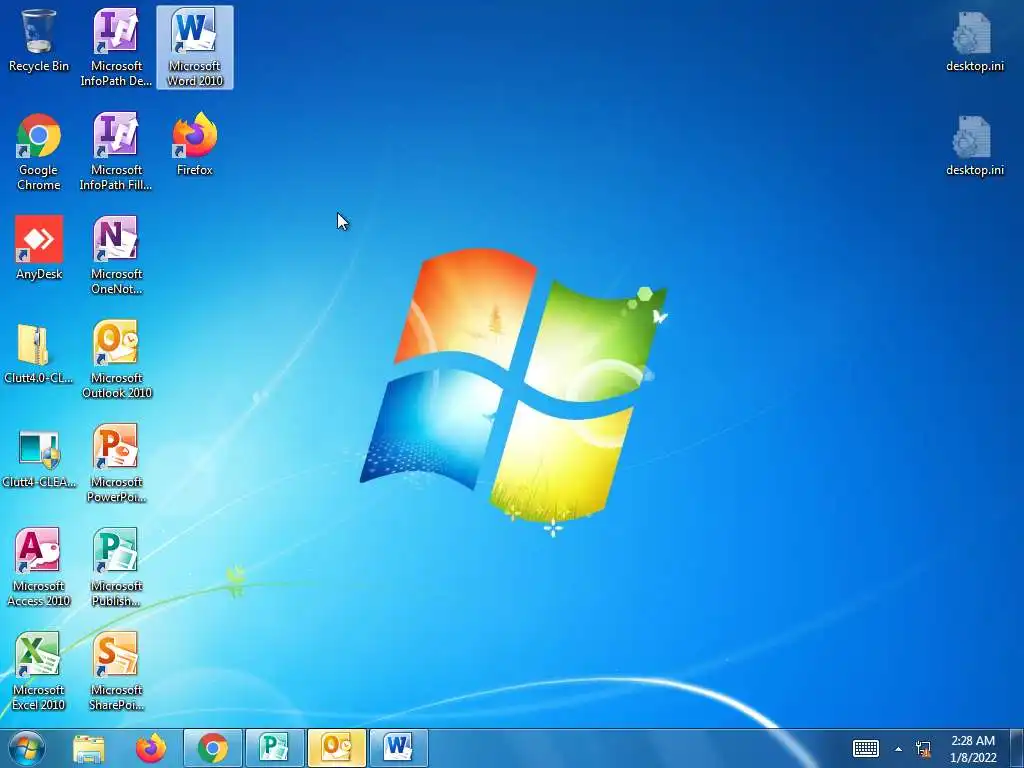This screenshot has height=768, width=1024.
Task: Select the Clutt4-CLEA installer icon
Action: [39, 457]
